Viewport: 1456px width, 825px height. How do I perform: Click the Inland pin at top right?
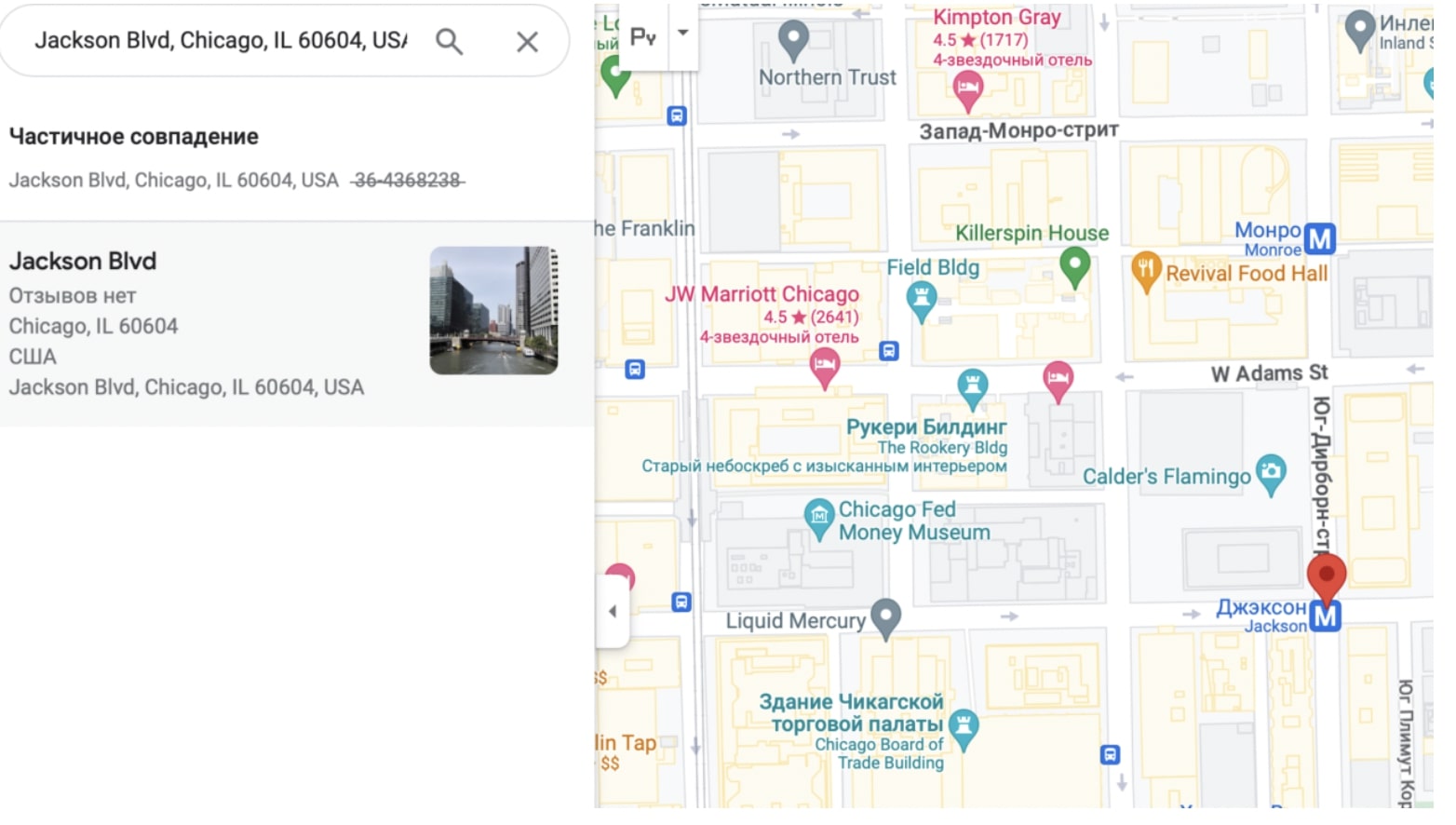click(x=1360, y=31)
